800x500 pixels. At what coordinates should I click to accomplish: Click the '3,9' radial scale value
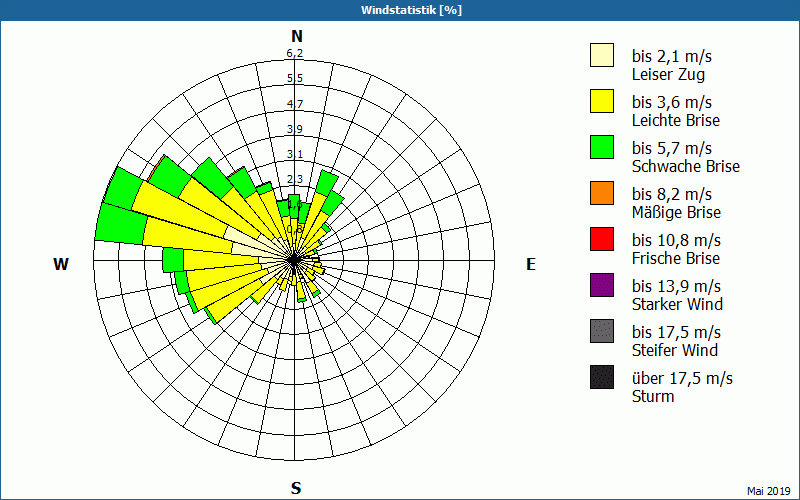click(295, 129)
